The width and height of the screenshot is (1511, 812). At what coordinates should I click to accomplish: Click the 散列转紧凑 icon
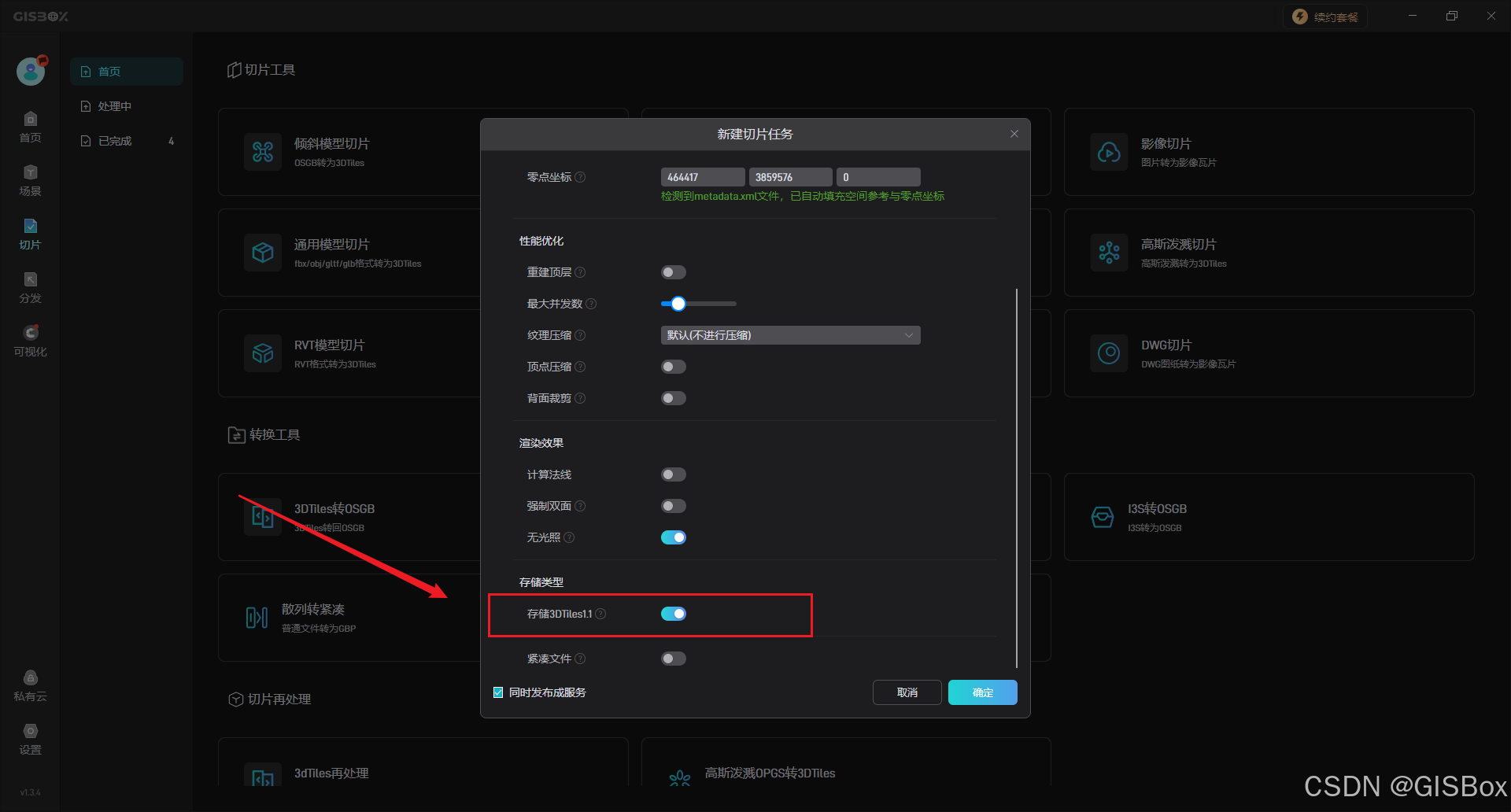(x=257, y=618)
